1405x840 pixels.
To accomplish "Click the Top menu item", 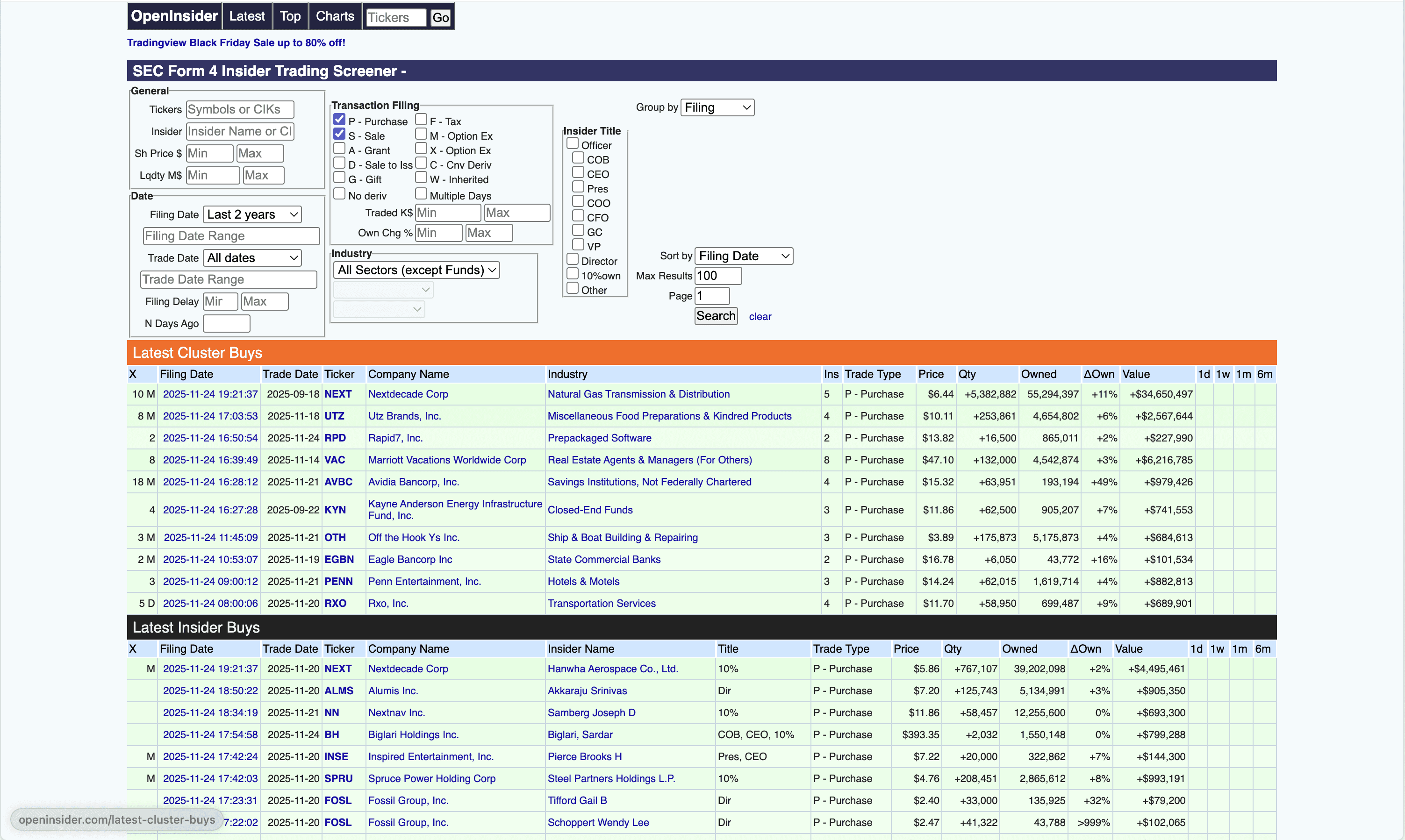I will tap(290, 16).
